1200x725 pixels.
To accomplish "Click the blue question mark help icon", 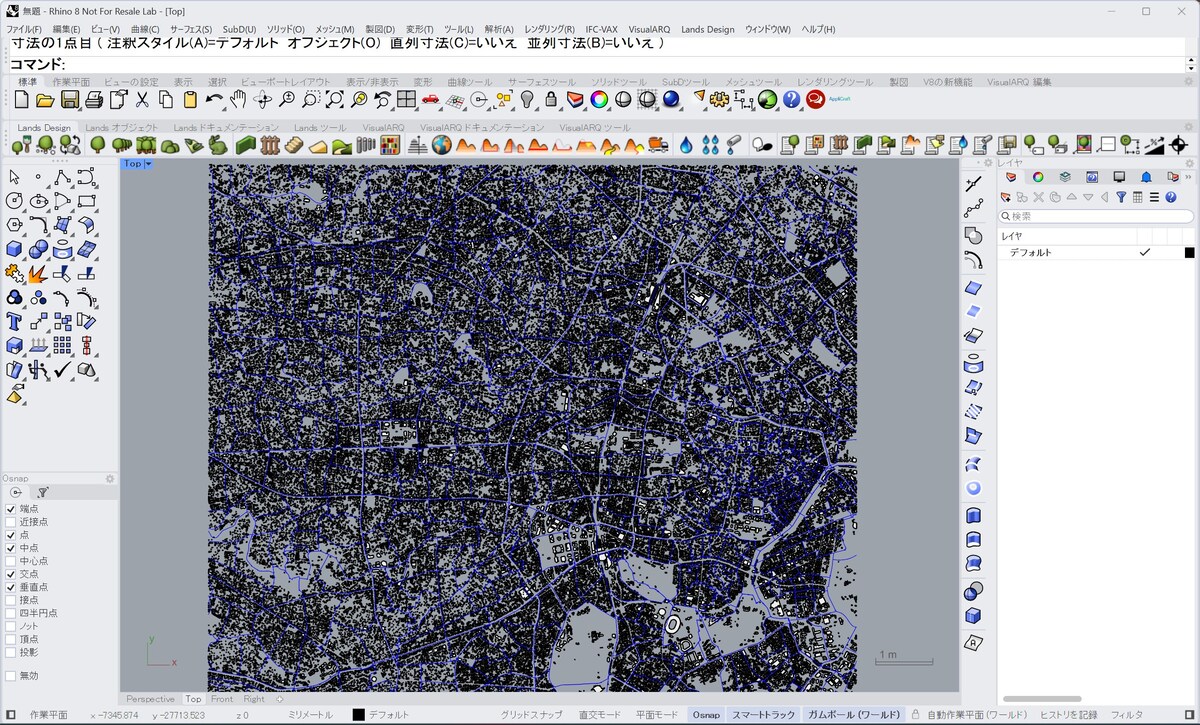I will [792, 99].
